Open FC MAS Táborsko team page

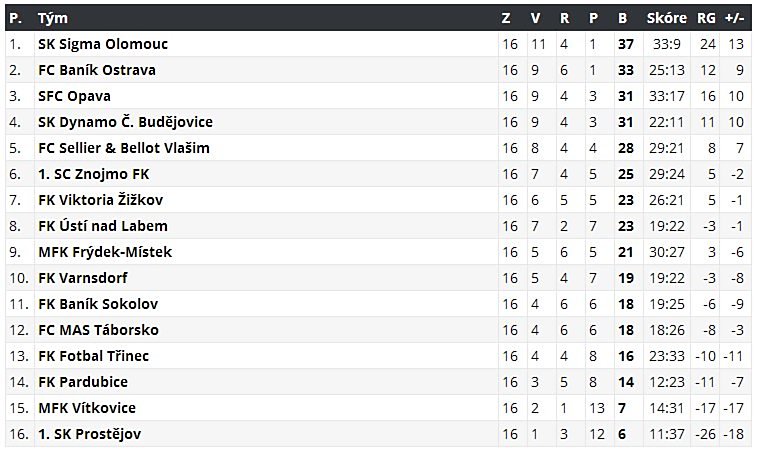point(98,330)
